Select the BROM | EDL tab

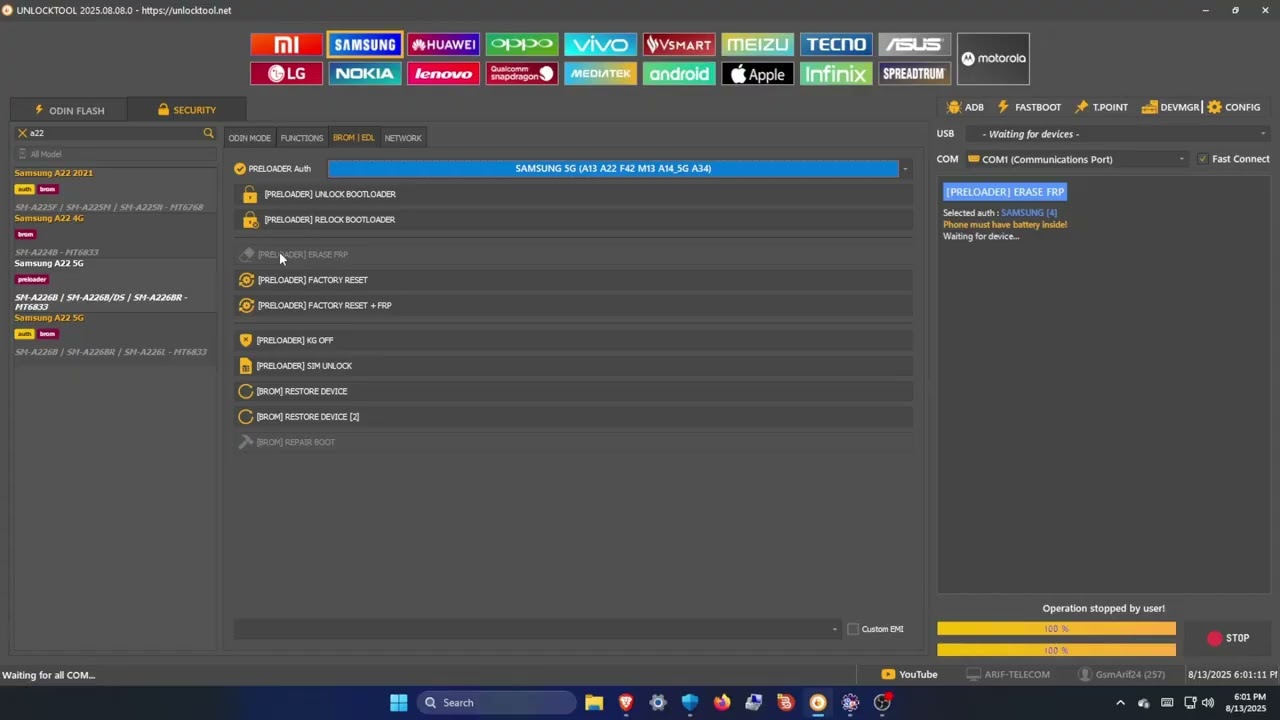pyautogui.click(x=354, y=138)
